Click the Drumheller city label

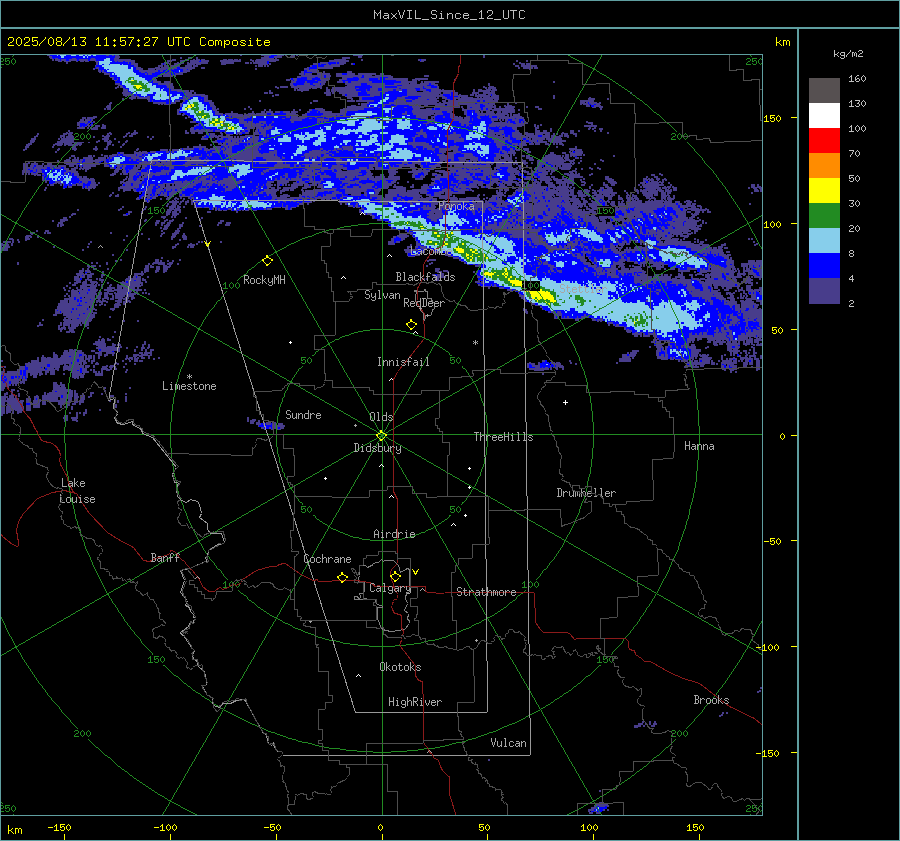tap(586, 493)
